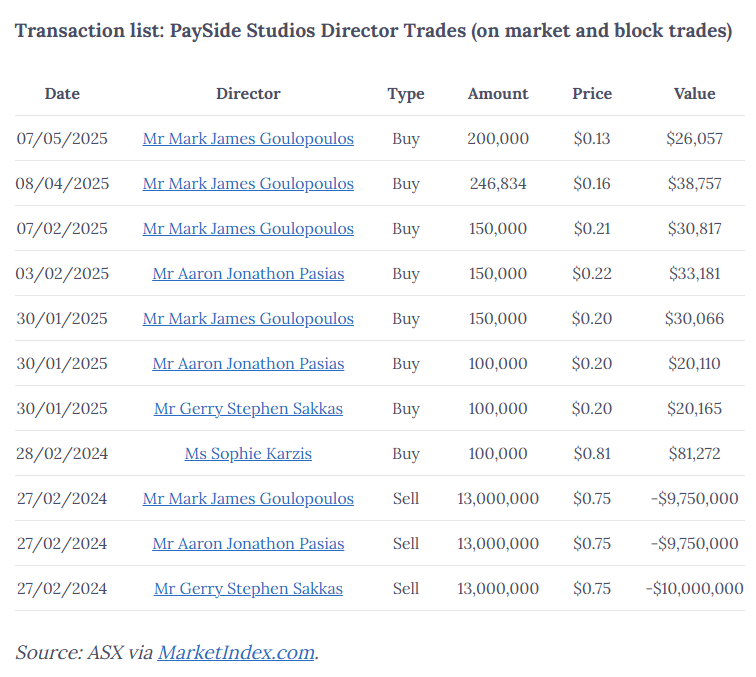Open Gerry Stephen Sakkas link dated 30/01/2025
This screenshot has width=756, height=677.
(x=248, y=409)
